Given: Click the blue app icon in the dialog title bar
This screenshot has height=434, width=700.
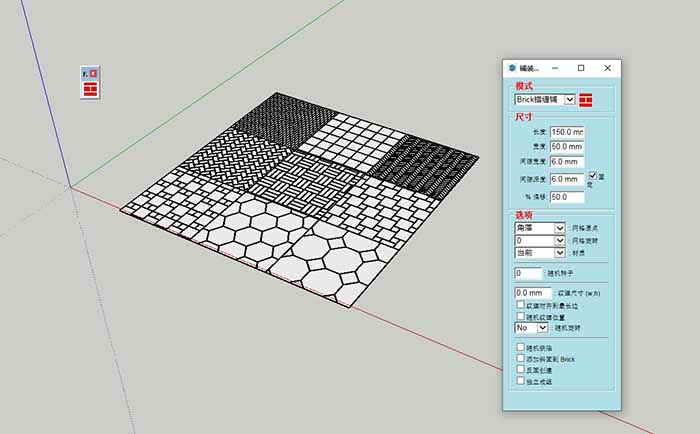Looking at the screenshot, I should (512, 68).
